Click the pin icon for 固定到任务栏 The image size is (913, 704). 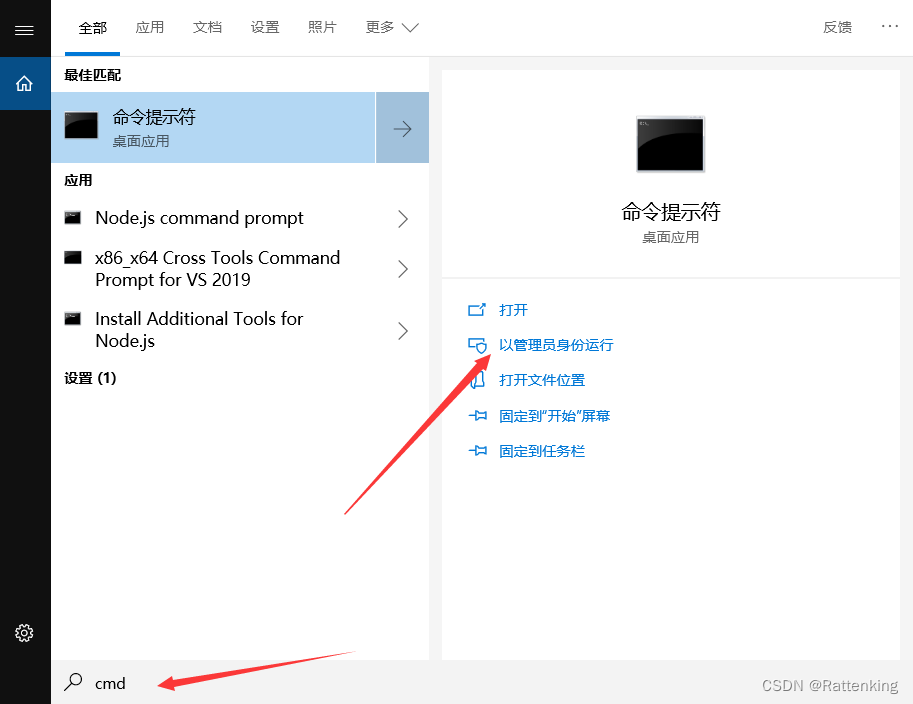pyautogui.click(x=477, y=451)
